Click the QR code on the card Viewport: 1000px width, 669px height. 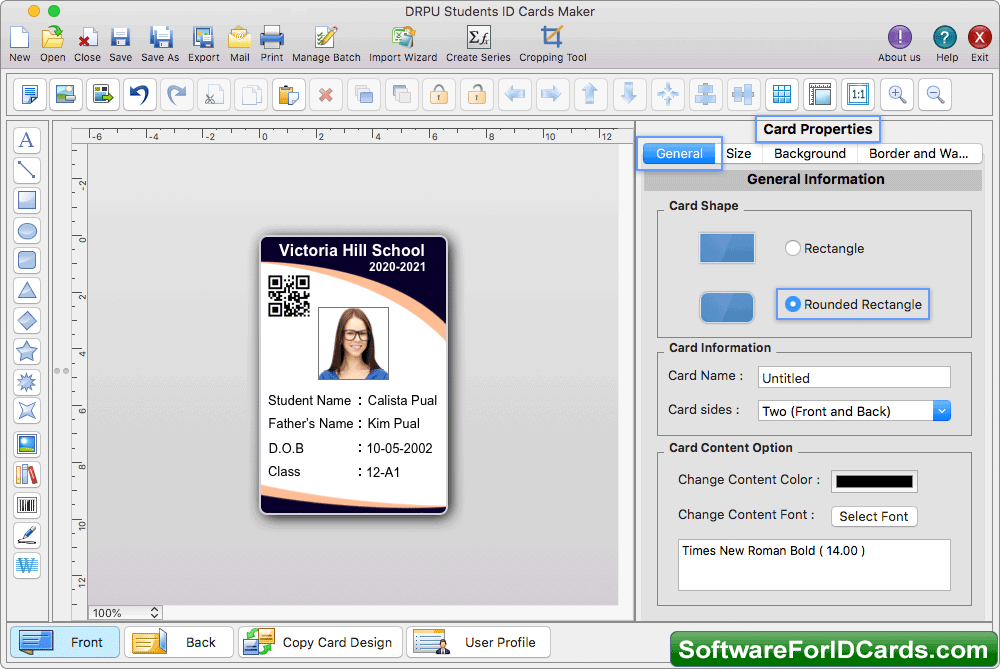coord(289,296)
